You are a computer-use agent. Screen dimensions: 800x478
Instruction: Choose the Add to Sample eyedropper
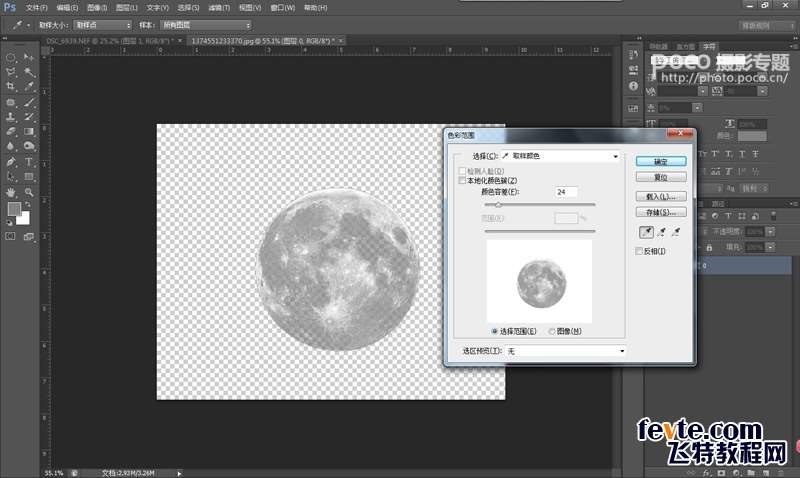(662, 233)
